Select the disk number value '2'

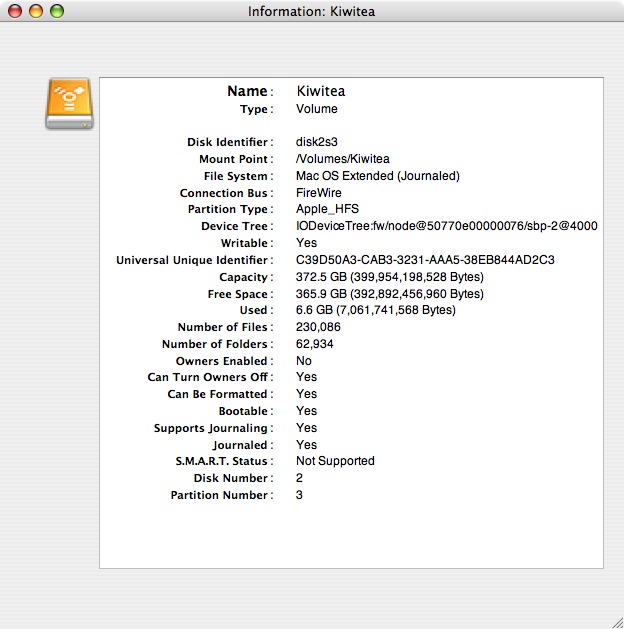click(x=299, y=478)
